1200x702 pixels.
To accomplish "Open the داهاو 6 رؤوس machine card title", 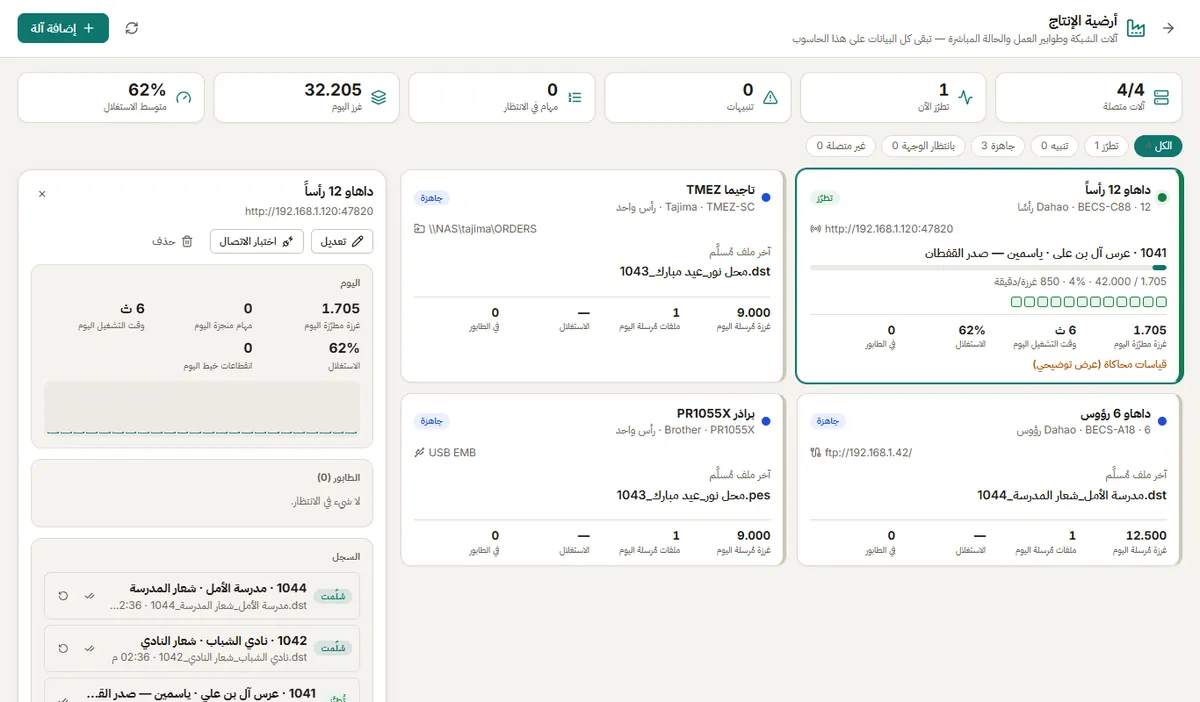I will pyautogui.click(x=1116, y=413).
